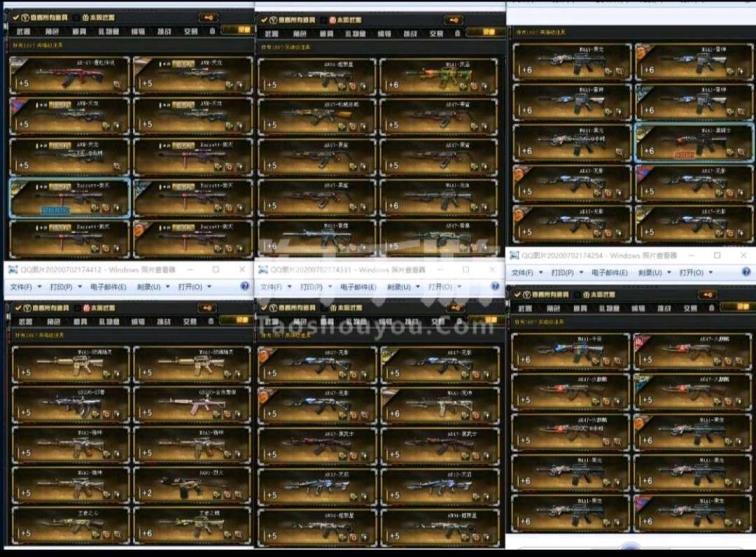Select the pink rifle card in bottom-left panel

pyautogui.click(x=192, y=404)
